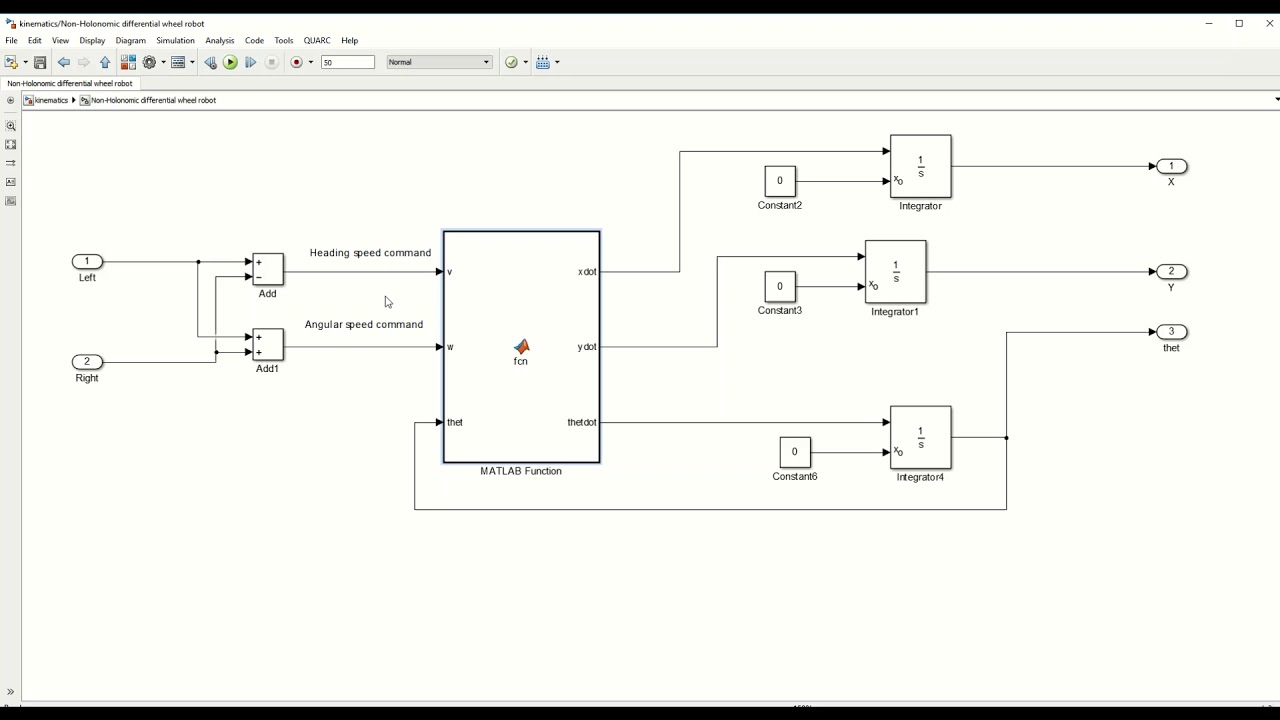Select the Right input port block

coord(87,362)
